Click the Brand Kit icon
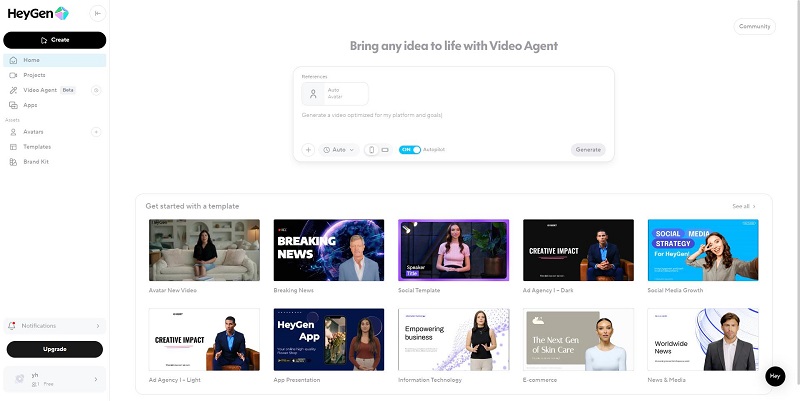 pos(13,162)
